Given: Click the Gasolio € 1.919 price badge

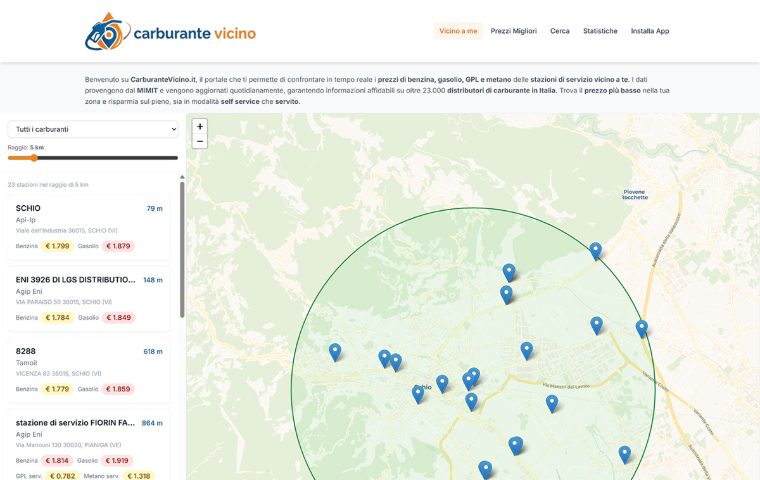Looking at the screenshot, I should [117, 461].
